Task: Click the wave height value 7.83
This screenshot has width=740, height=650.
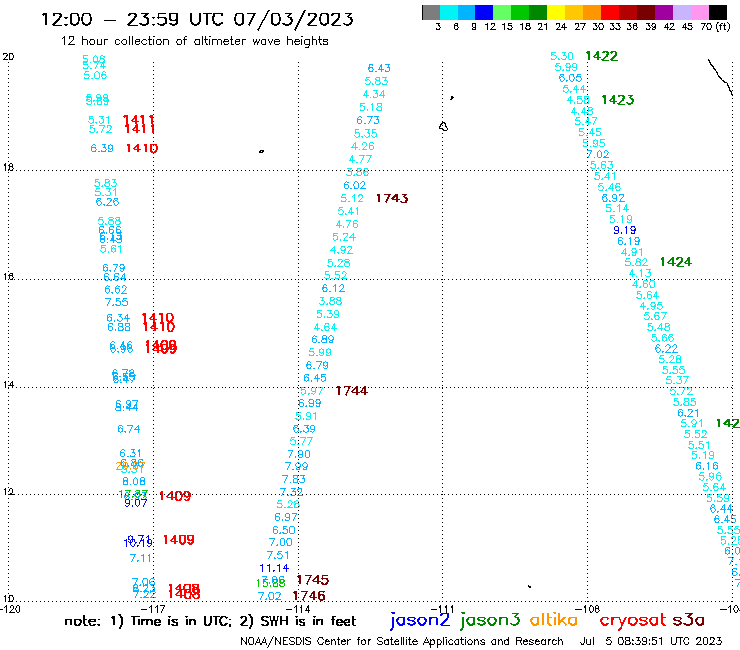Action: click(294, 479)
